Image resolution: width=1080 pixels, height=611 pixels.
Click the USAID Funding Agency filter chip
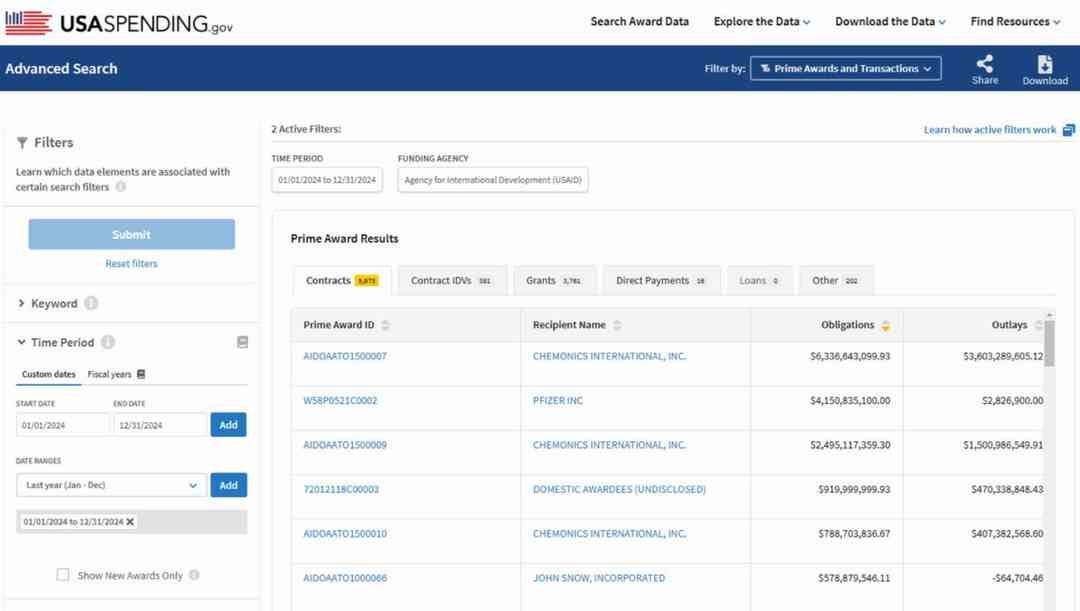click(x=493, y=180)
